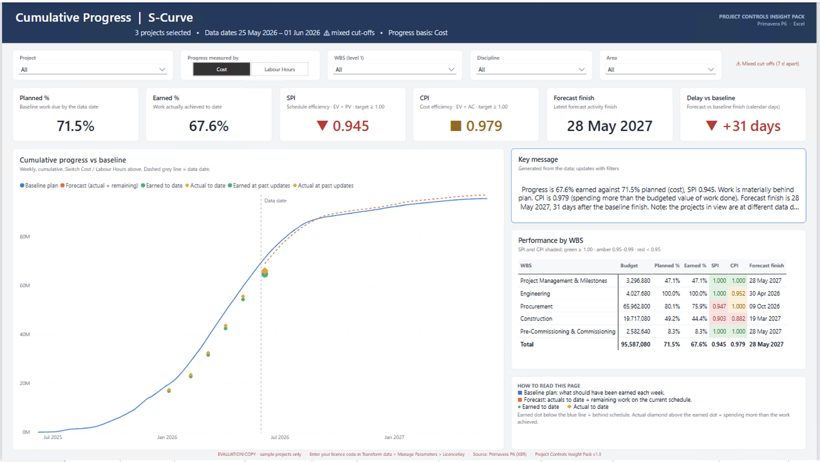Click the blue Baseline plan square in how-to-read
This screenshot has width=820, height=462.
click(520, 392)
